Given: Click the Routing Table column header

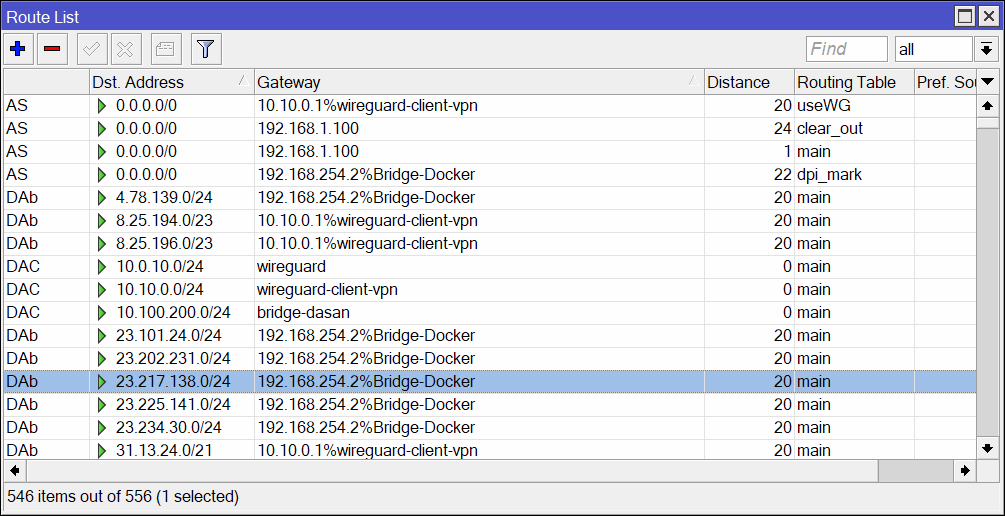Looking at the screenshot, I should pyautogui.click(x=853, y=82).
